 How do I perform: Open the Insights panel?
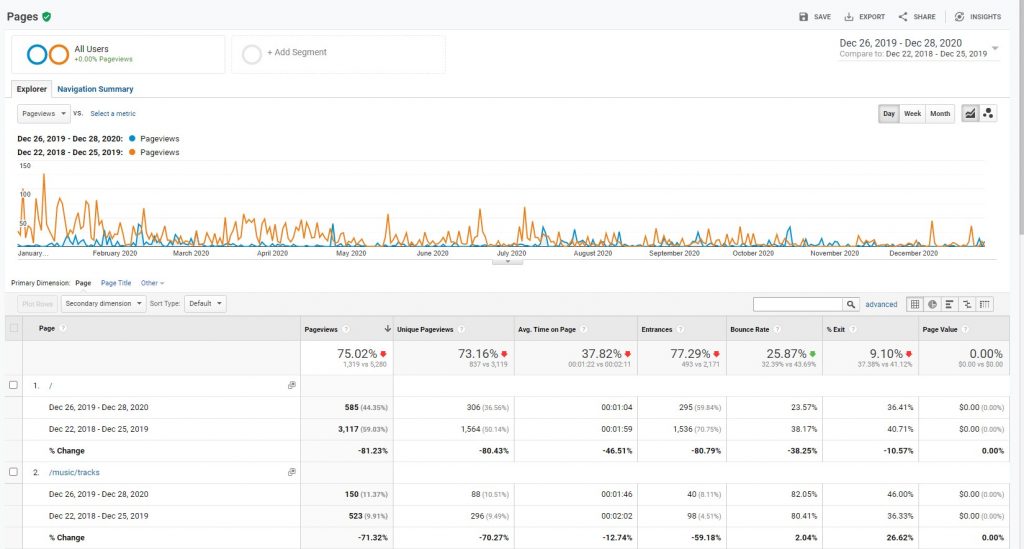(x=978, y=17)
